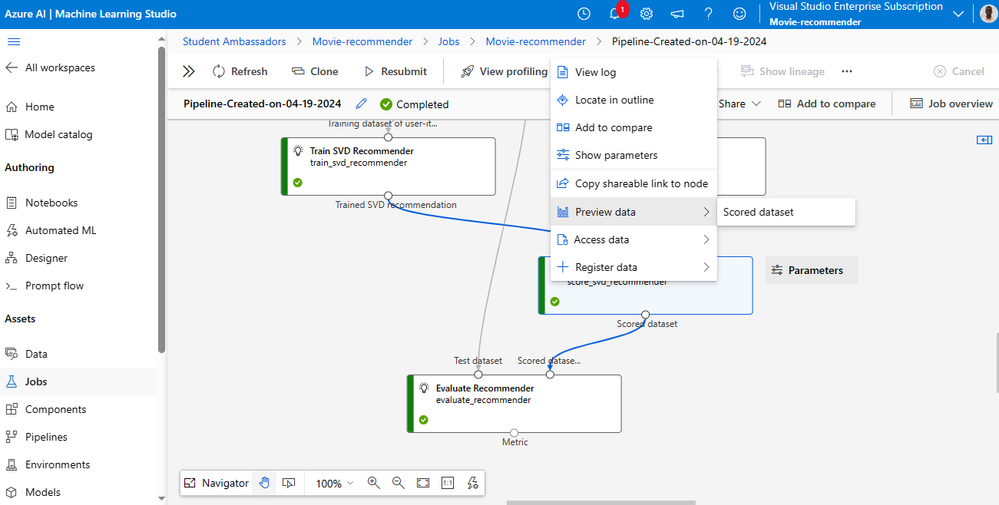
Task: Click the Scored dataset output port circle
Action: (x=645, y=315)
